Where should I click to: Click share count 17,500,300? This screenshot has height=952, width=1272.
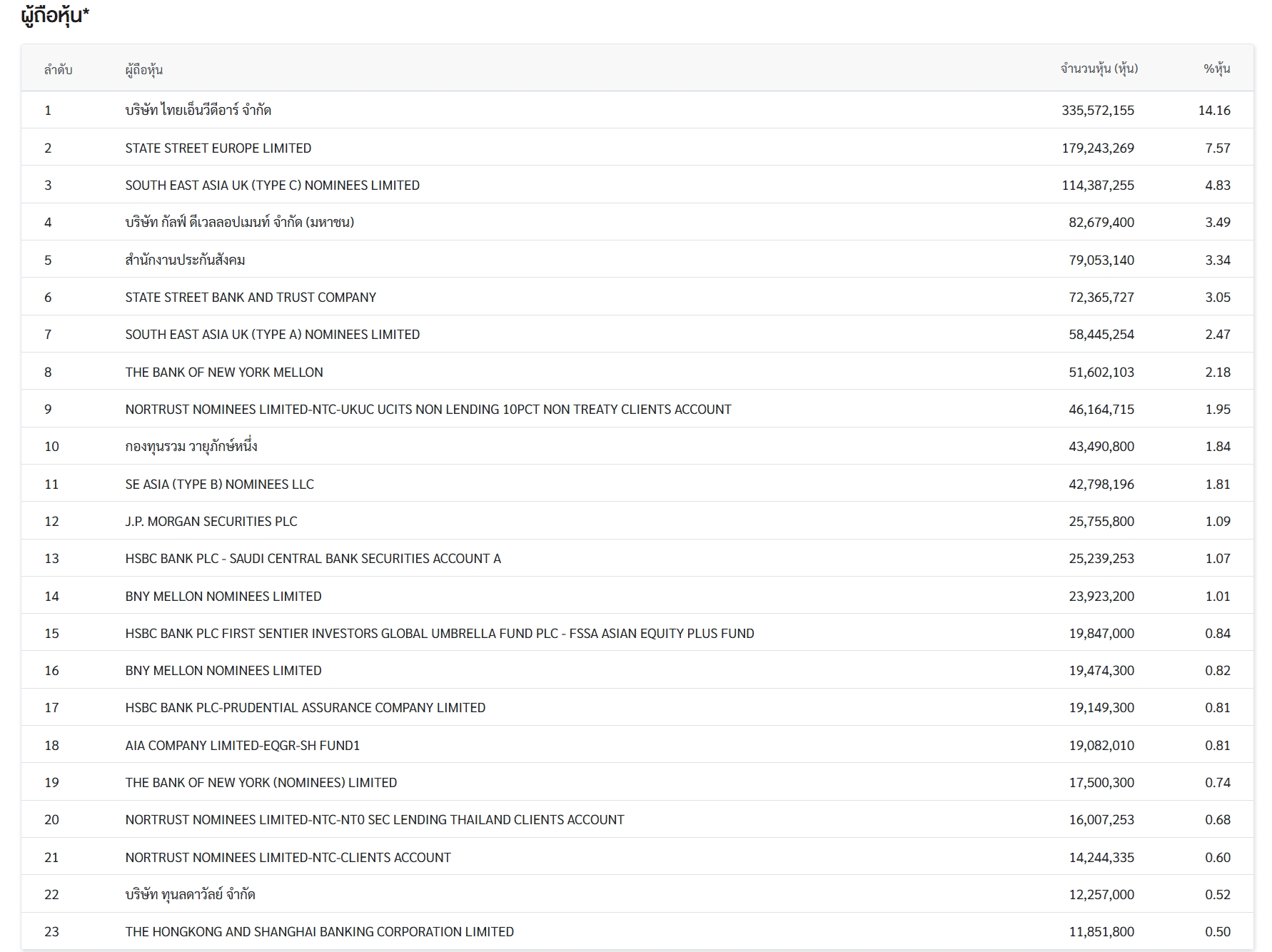tap(1101, 782)
